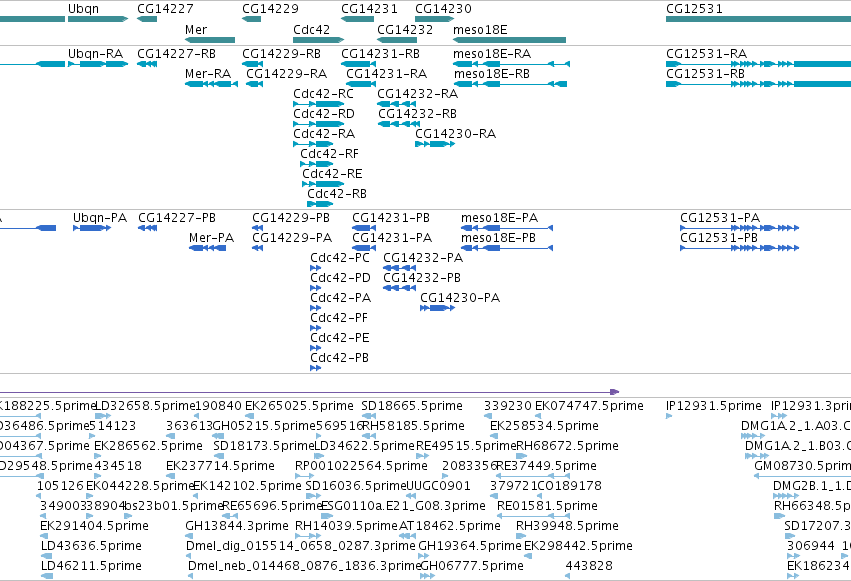Screen dimensions: 851x581
Task: Click transcript CG14232-RA
Action: pyautogui.click(x=397, y=104)
